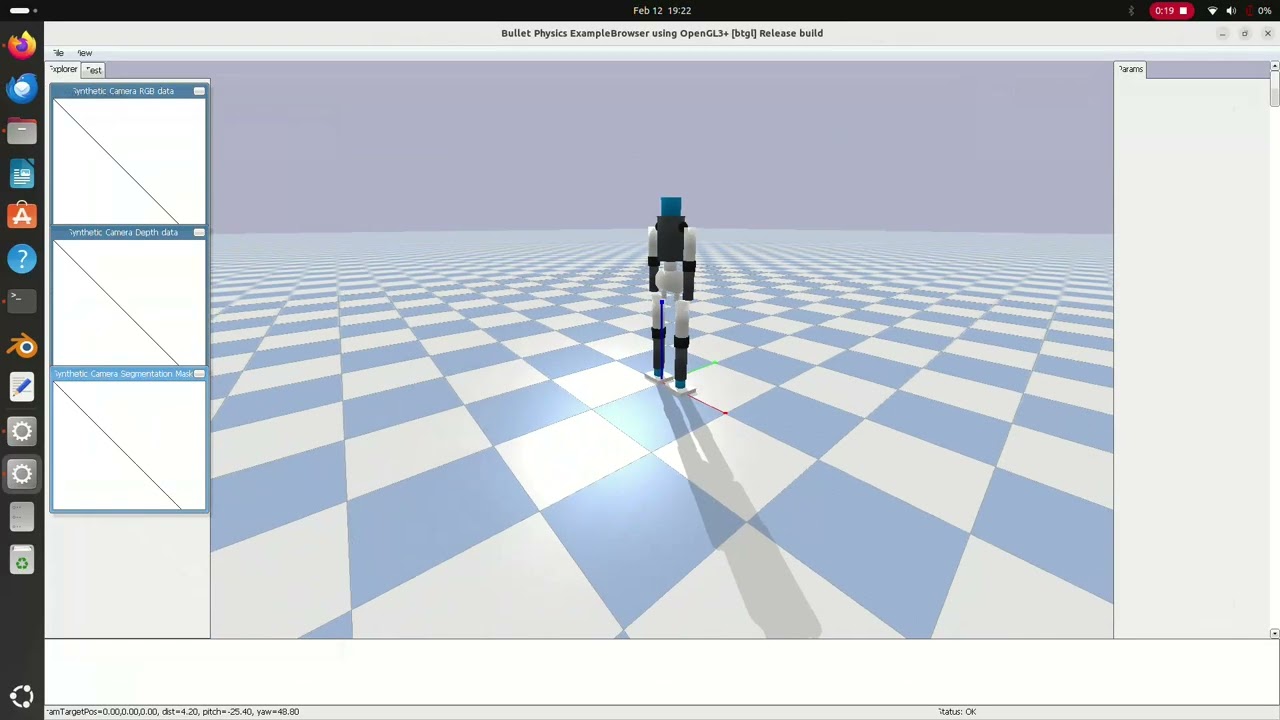Click the Synthetic Camera Depth data title bar
This screenshot has width=1280, height=720.
click(129, 232)
